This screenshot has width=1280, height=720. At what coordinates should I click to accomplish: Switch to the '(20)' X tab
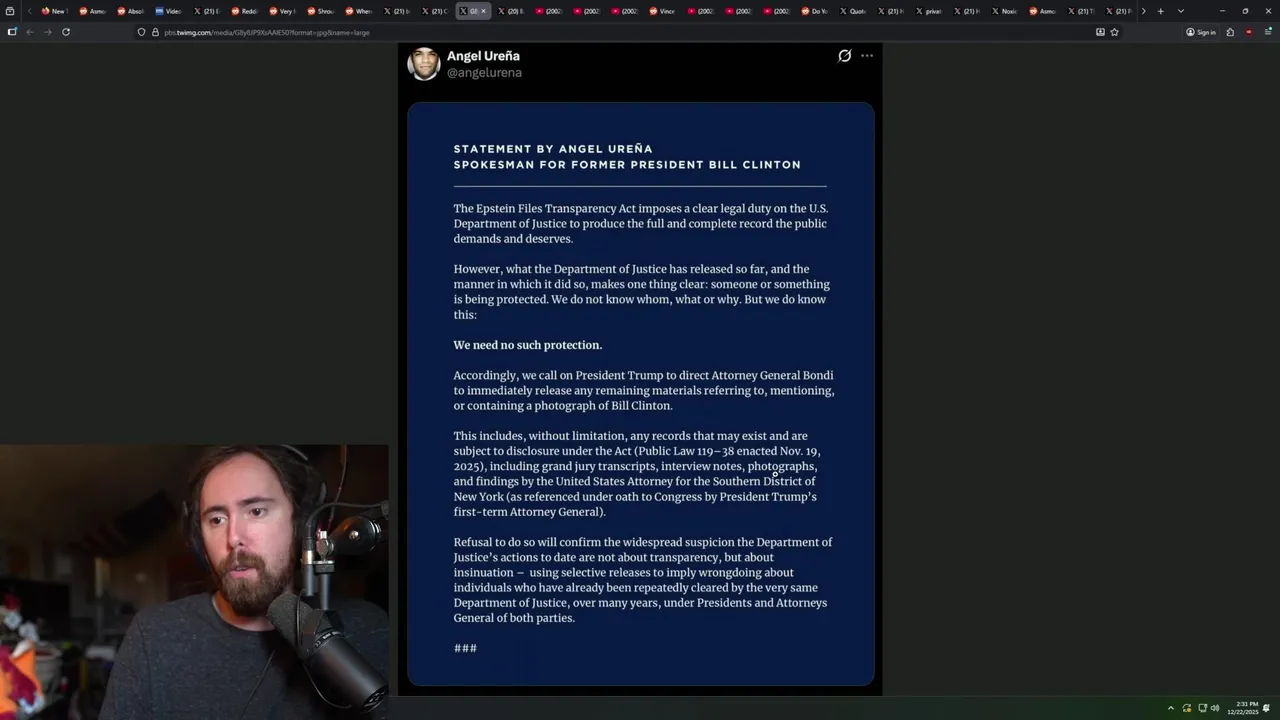tap(511, 11)
